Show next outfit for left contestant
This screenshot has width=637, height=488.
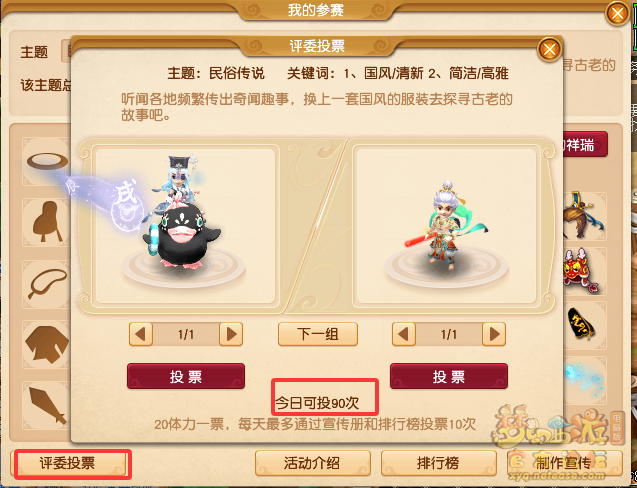pyautogui.click(x=231, y=334)
